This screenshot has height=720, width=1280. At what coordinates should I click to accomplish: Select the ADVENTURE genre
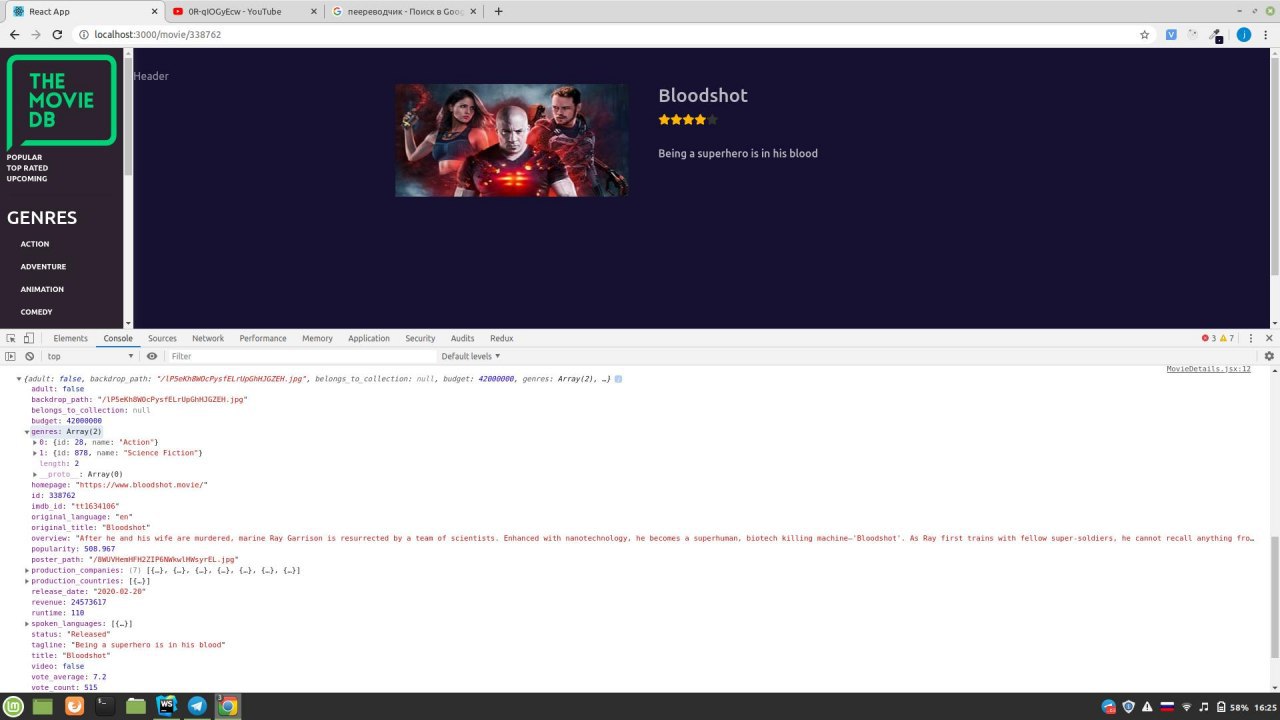pyautogui.click(x=43, y=267)
